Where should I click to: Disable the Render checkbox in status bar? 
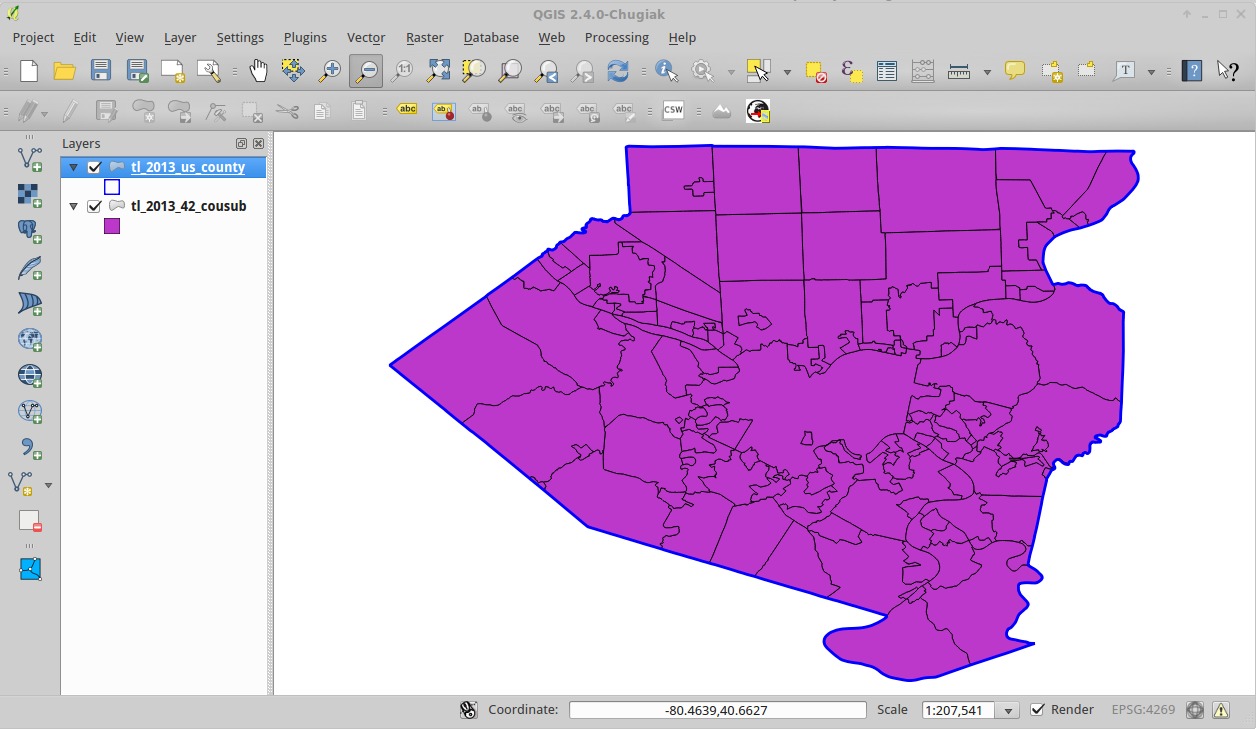point(1038,710)
